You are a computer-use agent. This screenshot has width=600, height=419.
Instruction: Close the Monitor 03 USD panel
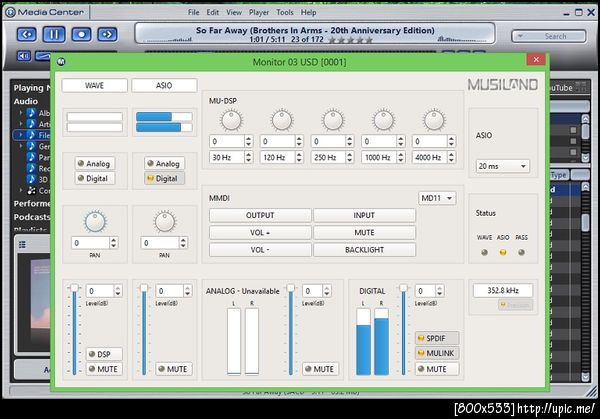click(536, 59)
